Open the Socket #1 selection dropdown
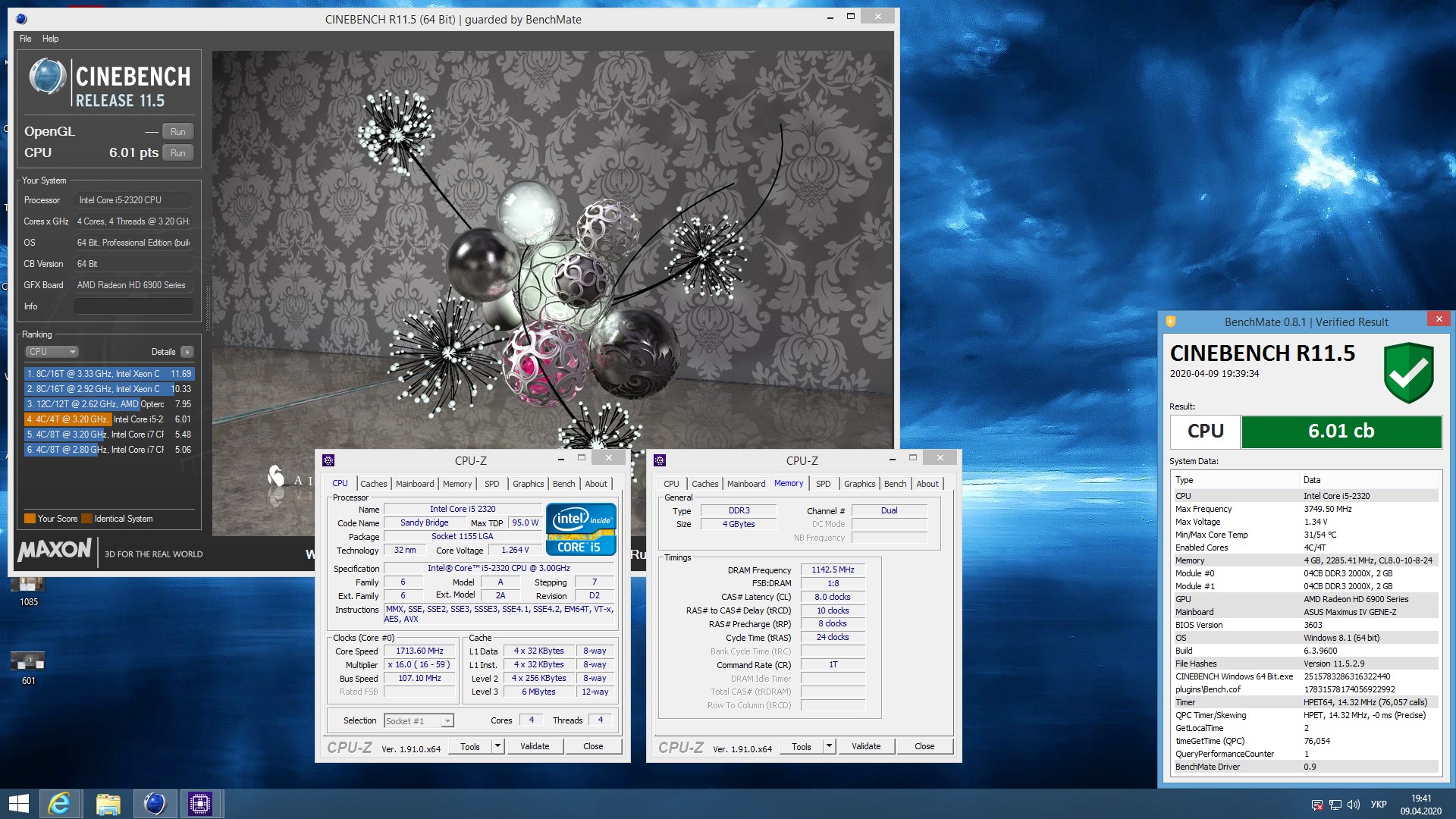 [x=419, y=721]
